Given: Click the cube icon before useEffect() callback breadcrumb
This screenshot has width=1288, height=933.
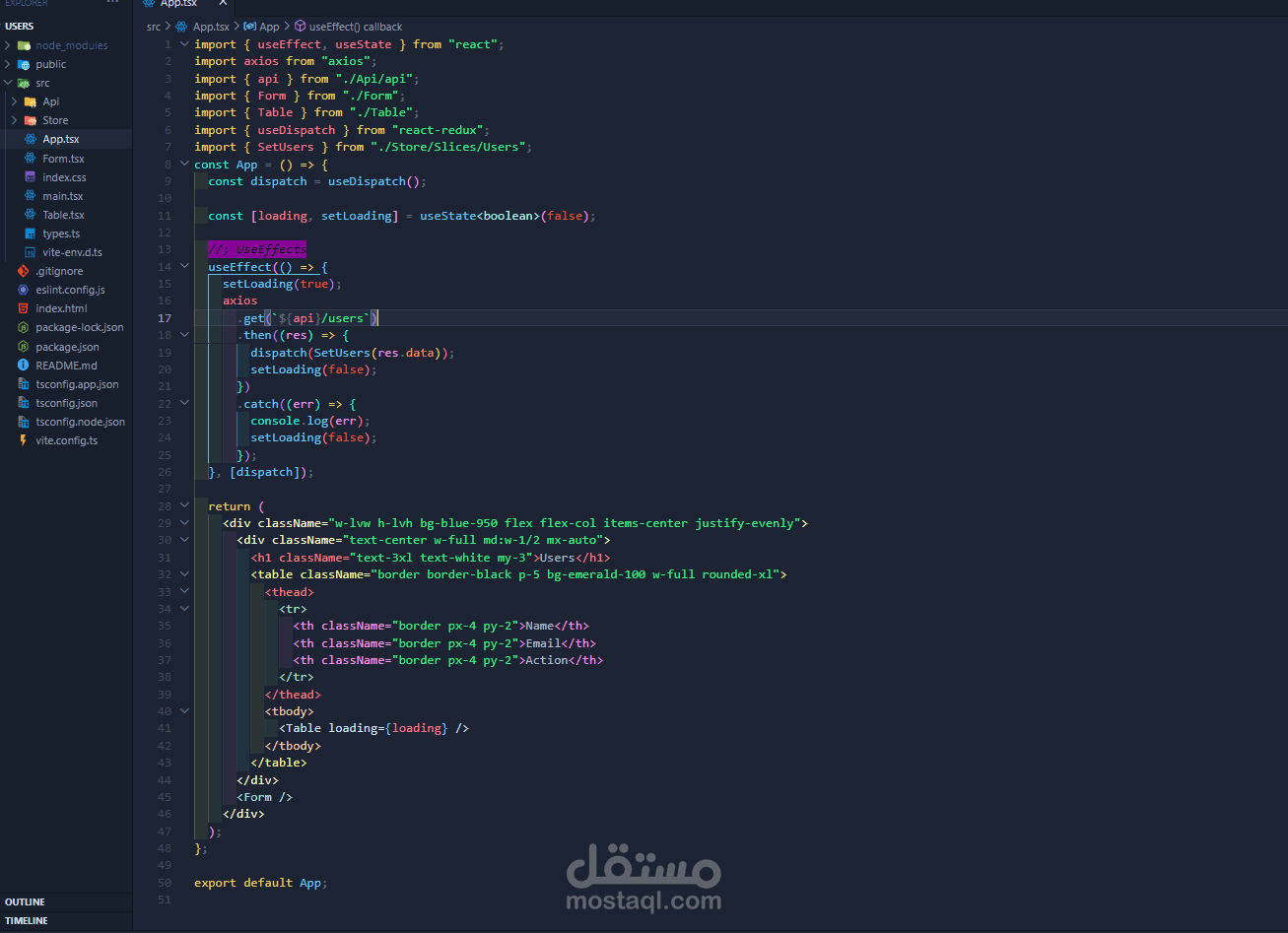Looking at the screenshot, I should tap(301, 27).
